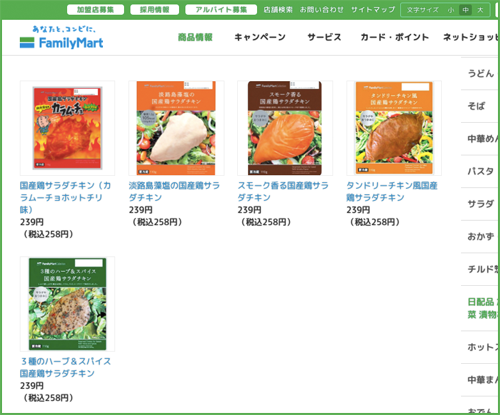Set text size to 小 (small)
The image size is (500, 415).
click(x=451, y=10)
